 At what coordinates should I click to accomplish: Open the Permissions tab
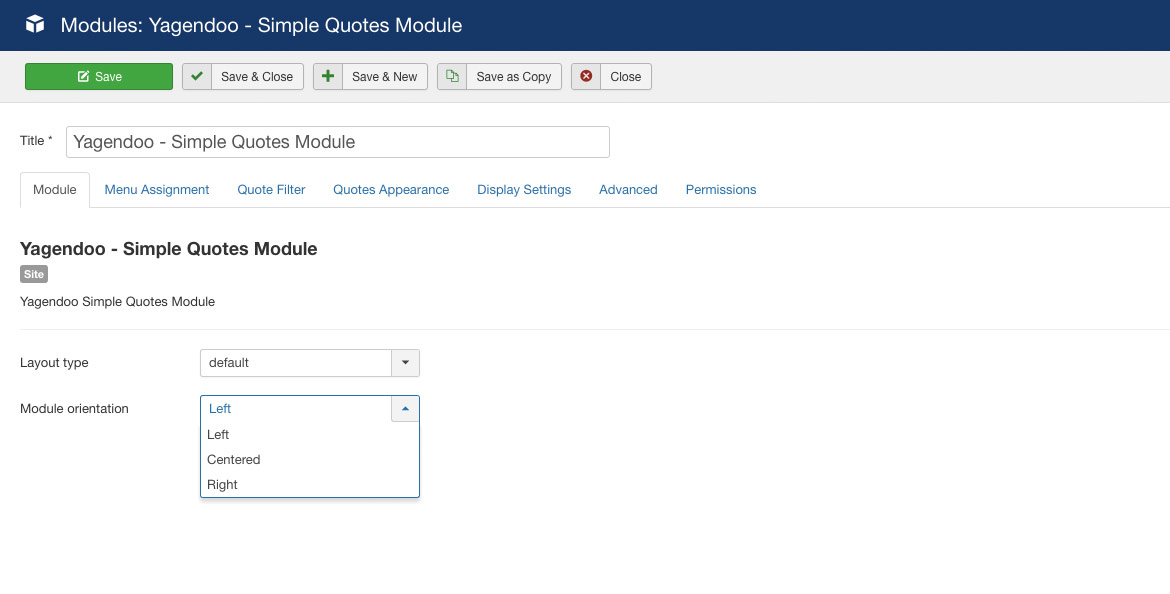pos(721,190)
